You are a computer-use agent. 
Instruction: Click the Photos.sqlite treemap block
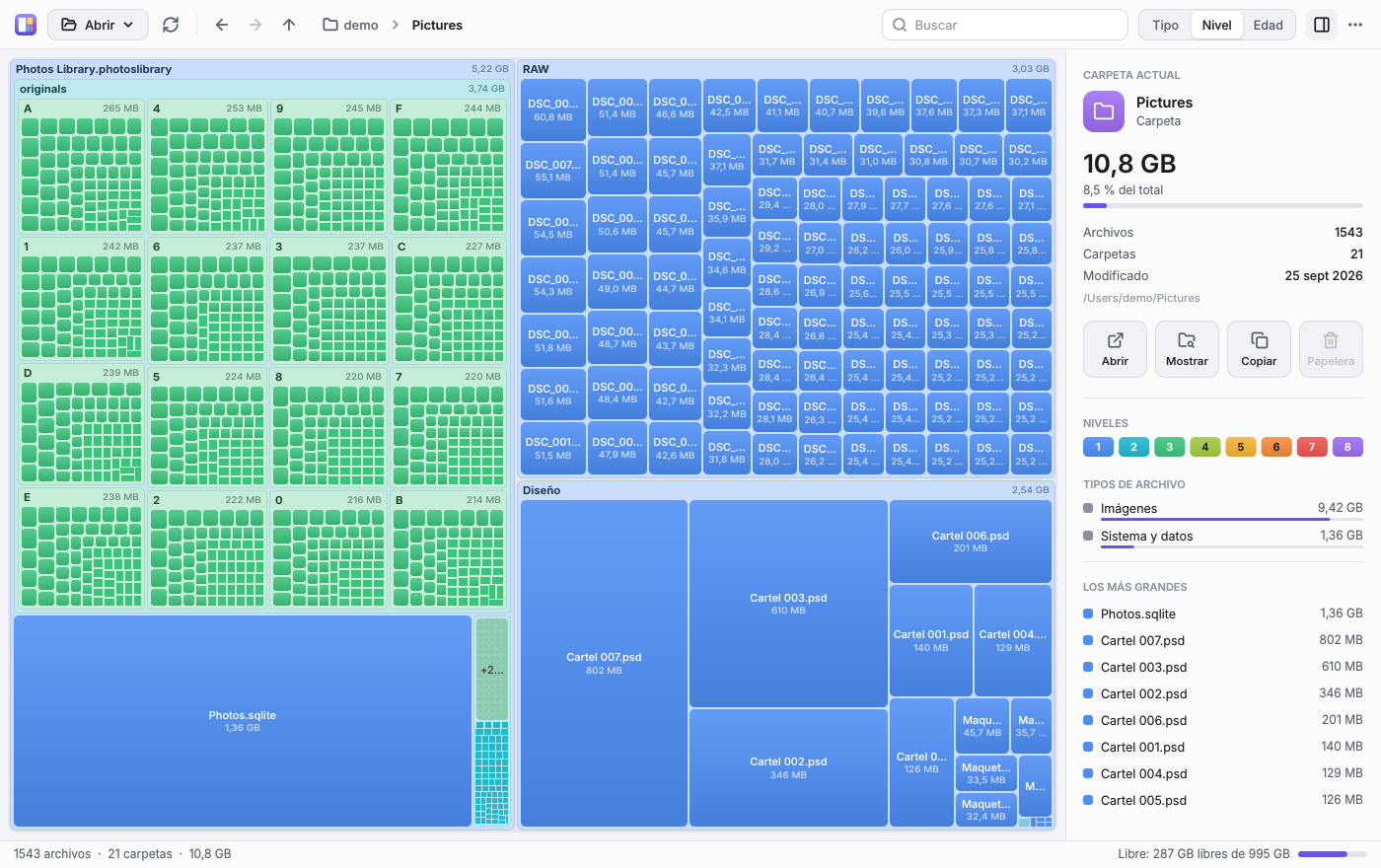click(x=243, y=721)
